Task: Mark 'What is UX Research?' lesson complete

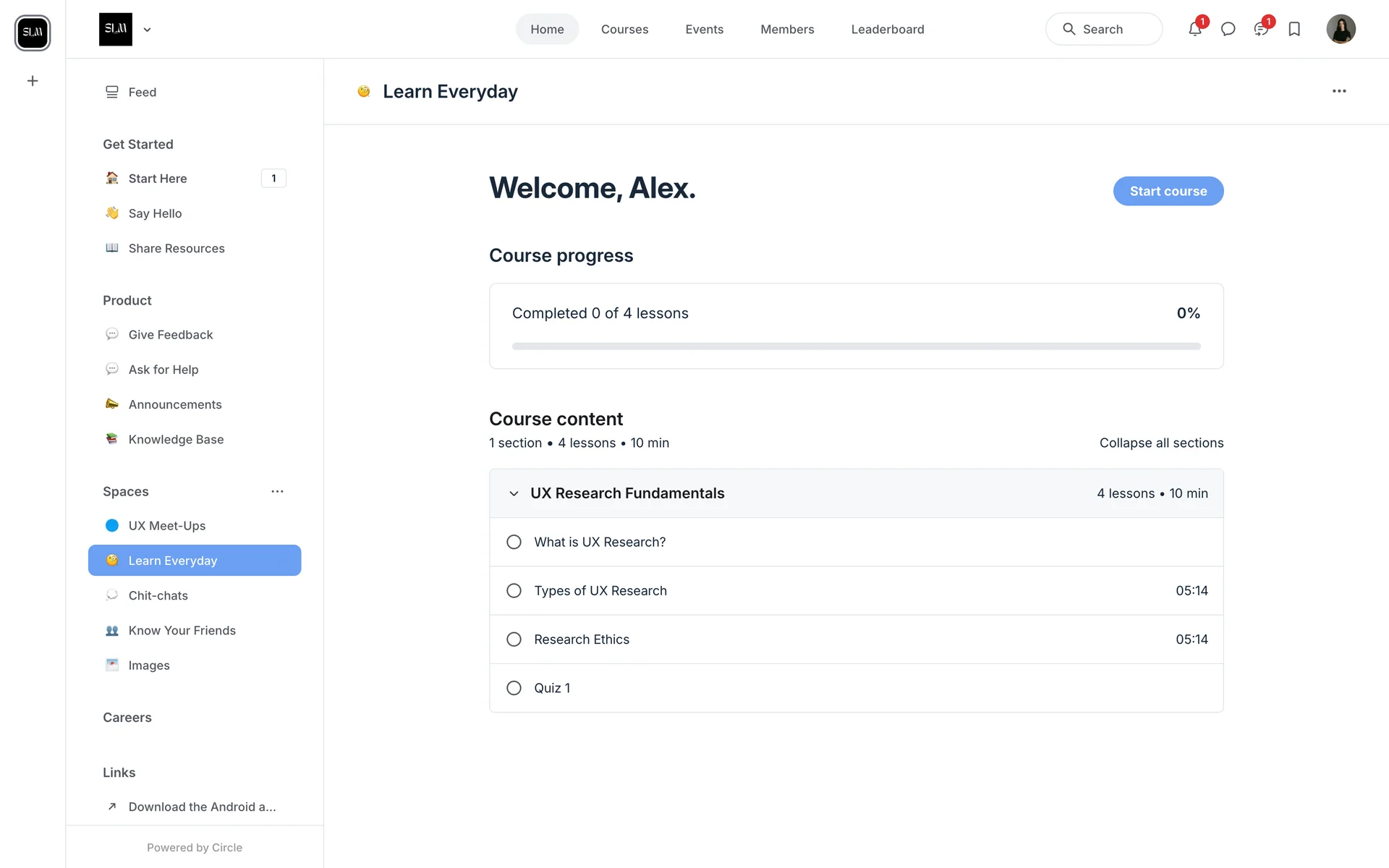Action: click(x=514, y=542)
